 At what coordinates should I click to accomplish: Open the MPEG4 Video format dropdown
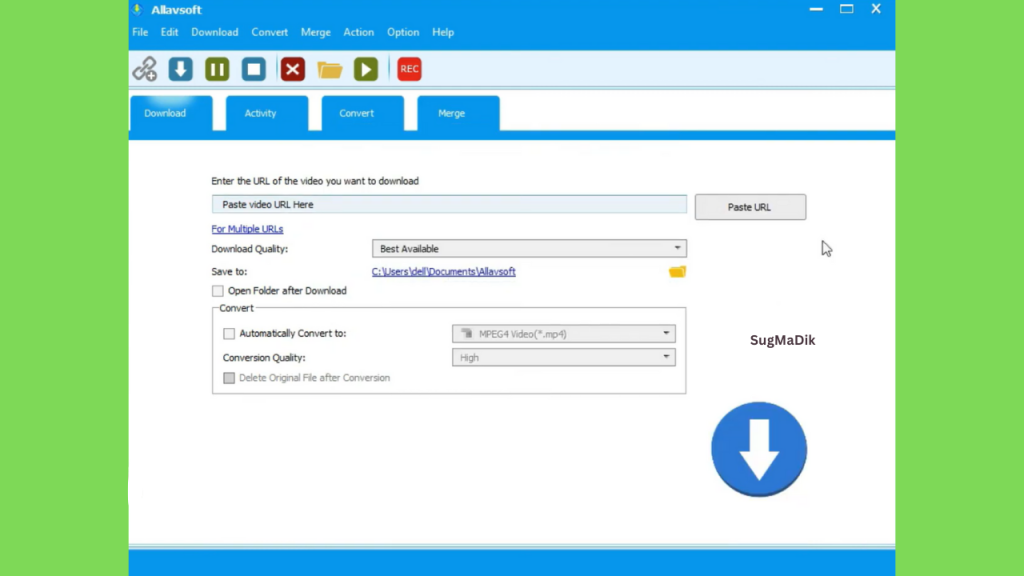tap(564, 334)
